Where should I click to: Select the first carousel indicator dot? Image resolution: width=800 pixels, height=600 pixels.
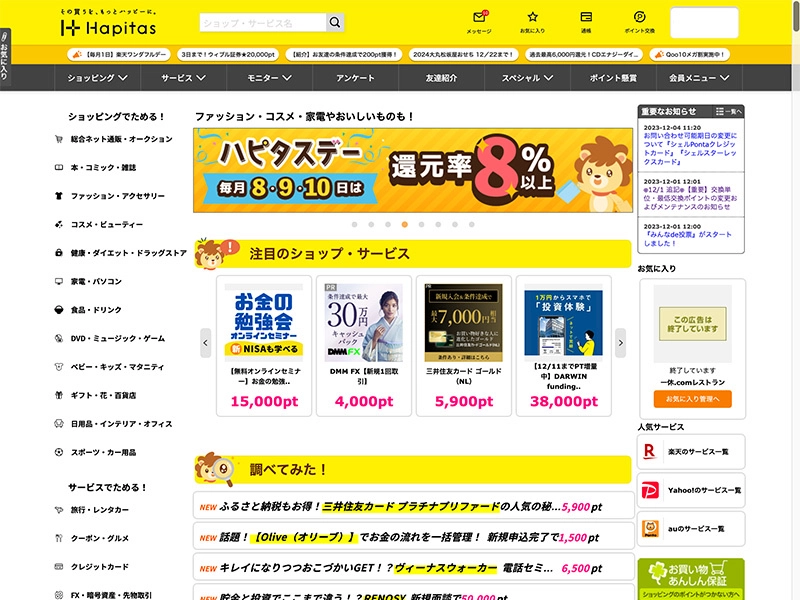click(x=355, y=224)
